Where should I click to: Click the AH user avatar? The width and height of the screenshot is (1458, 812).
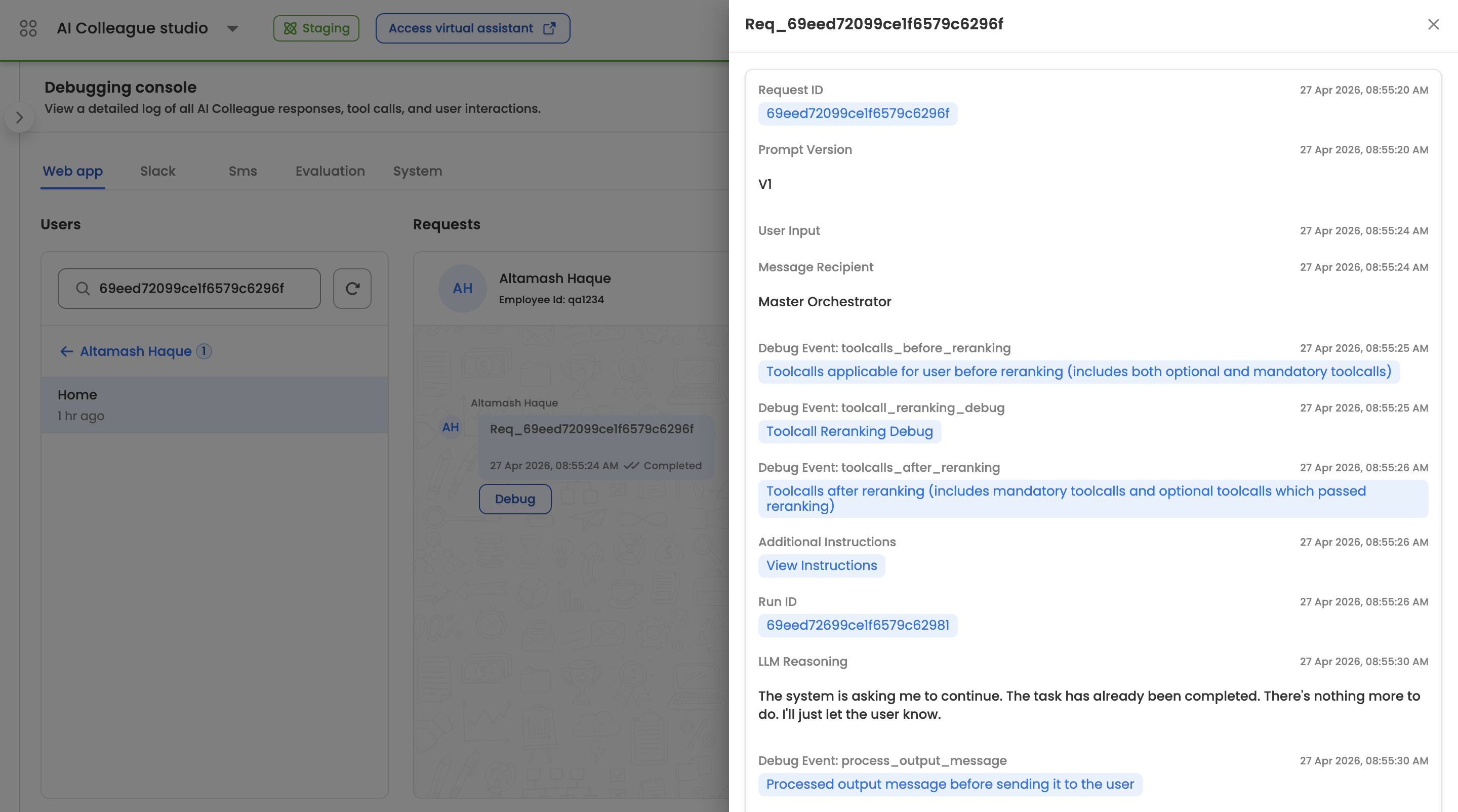click(462, 289)
